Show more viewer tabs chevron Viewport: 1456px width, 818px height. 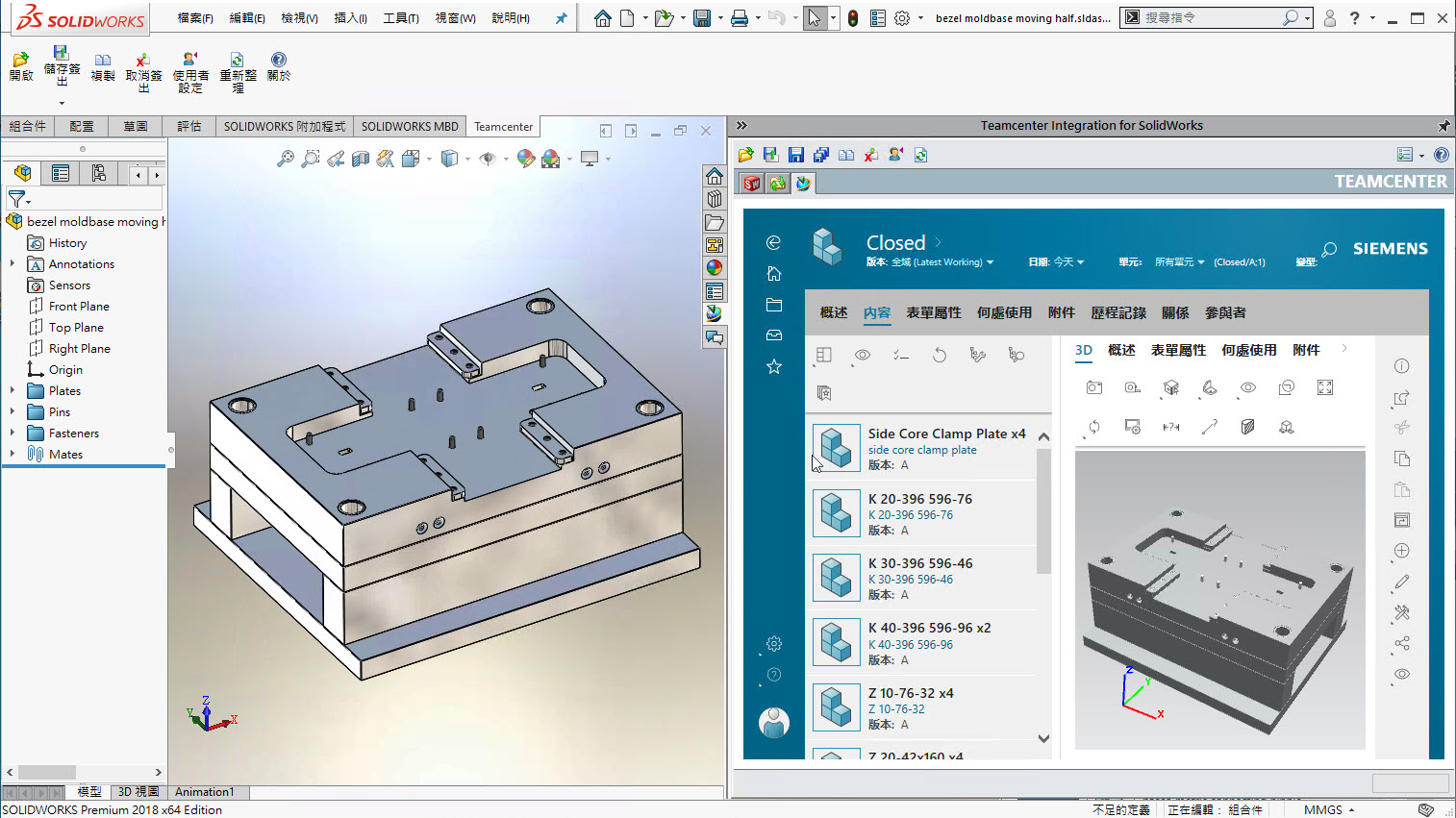[1344, 349]
